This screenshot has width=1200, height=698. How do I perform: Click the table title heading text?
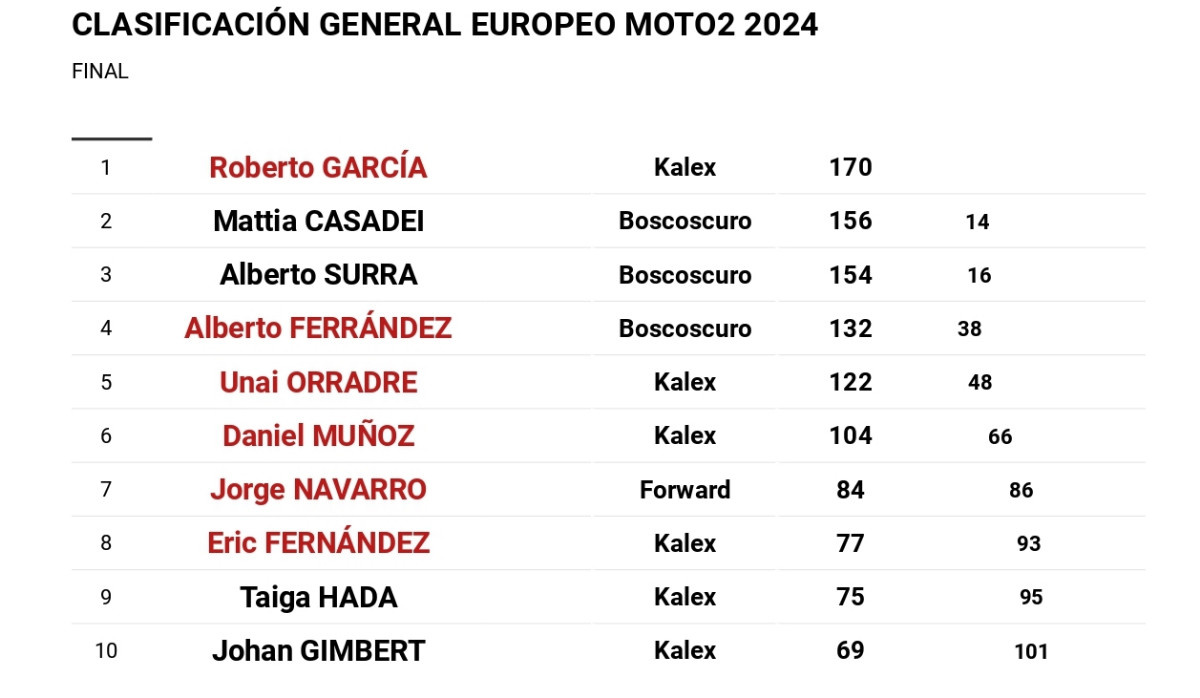(x=445, y=25)
